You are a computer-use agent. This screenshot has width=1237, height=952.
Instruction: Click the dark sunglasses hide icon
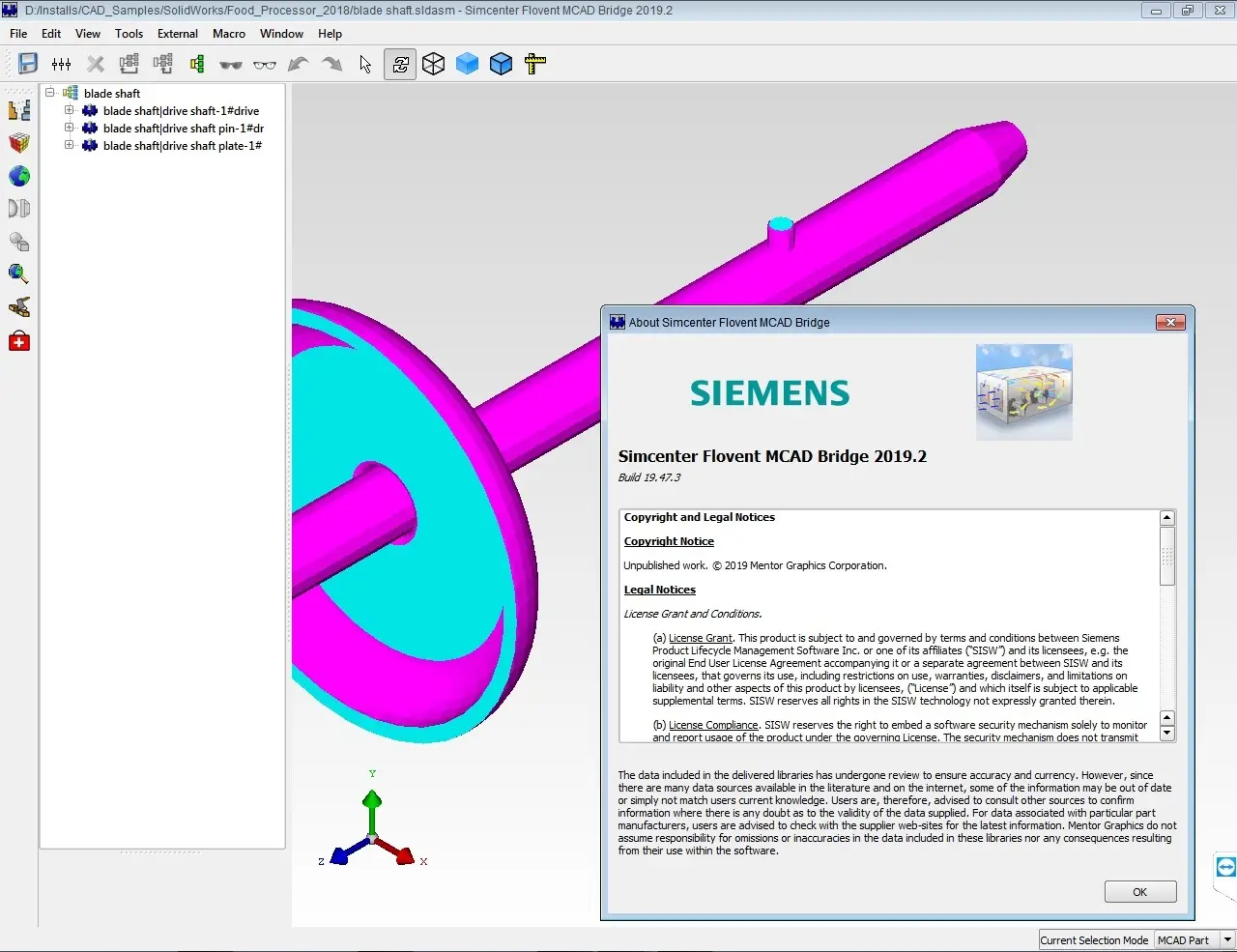point(231,65)
